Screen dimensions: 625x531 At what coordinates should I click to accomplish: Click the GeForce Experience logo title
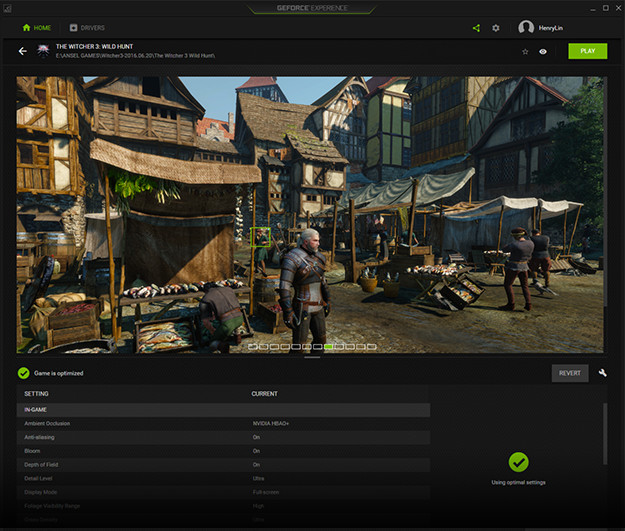click(312, 8)
